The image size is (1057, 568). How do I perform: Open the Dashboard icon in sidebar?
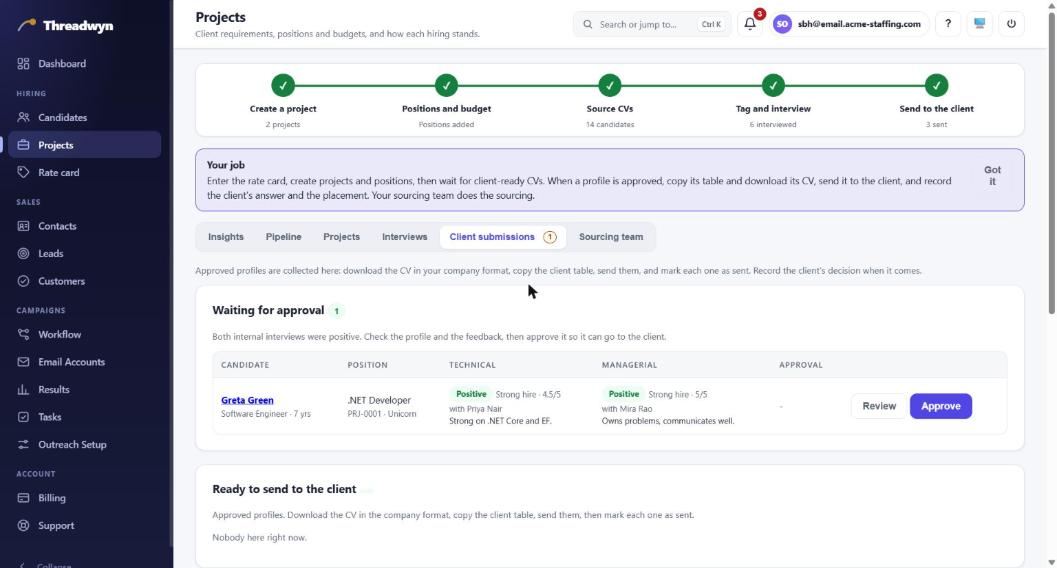click(x=24, y=63)
